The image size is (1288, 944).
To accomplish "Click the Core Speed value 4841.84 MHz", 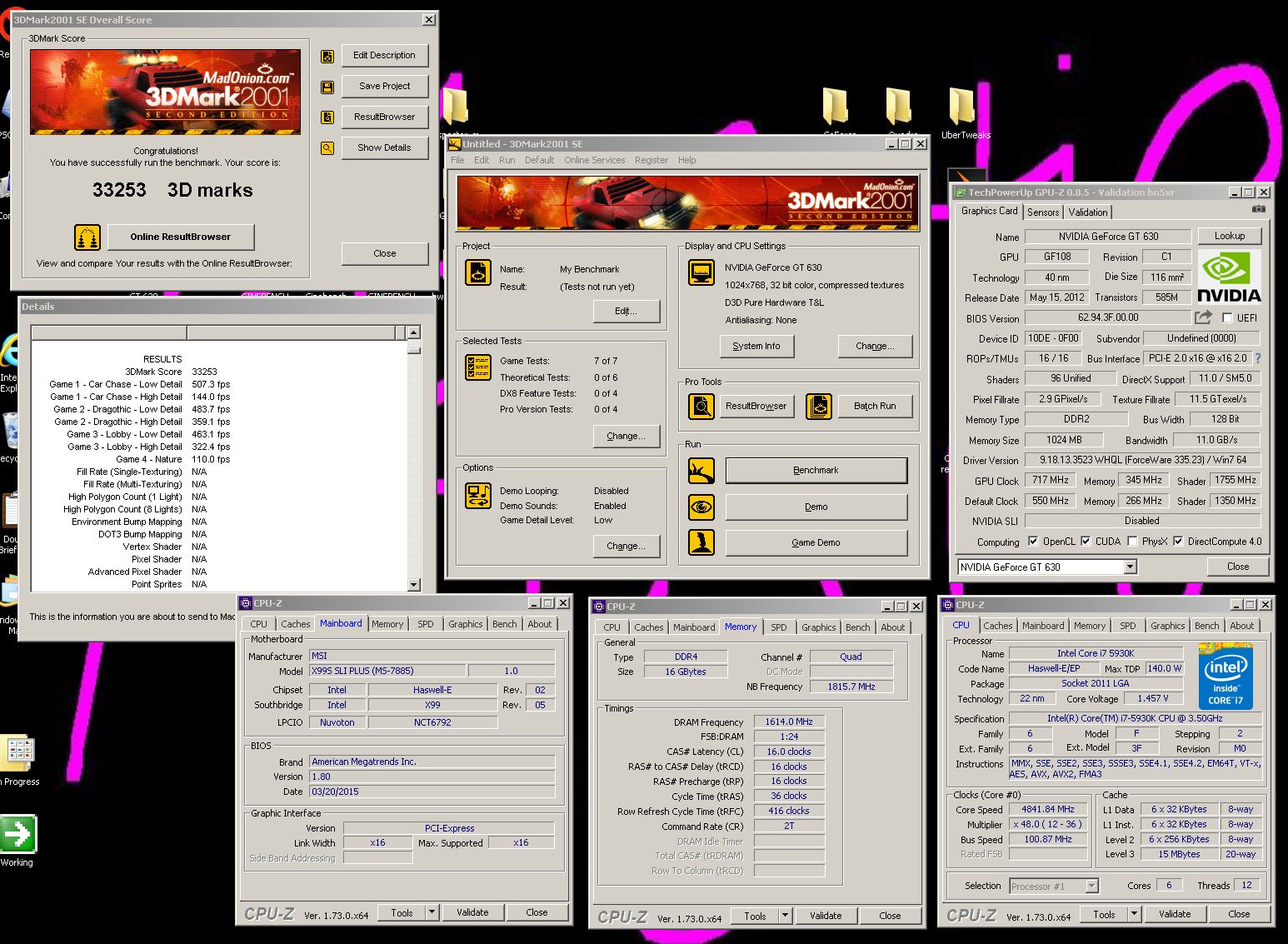I will tap(1048, 809).
